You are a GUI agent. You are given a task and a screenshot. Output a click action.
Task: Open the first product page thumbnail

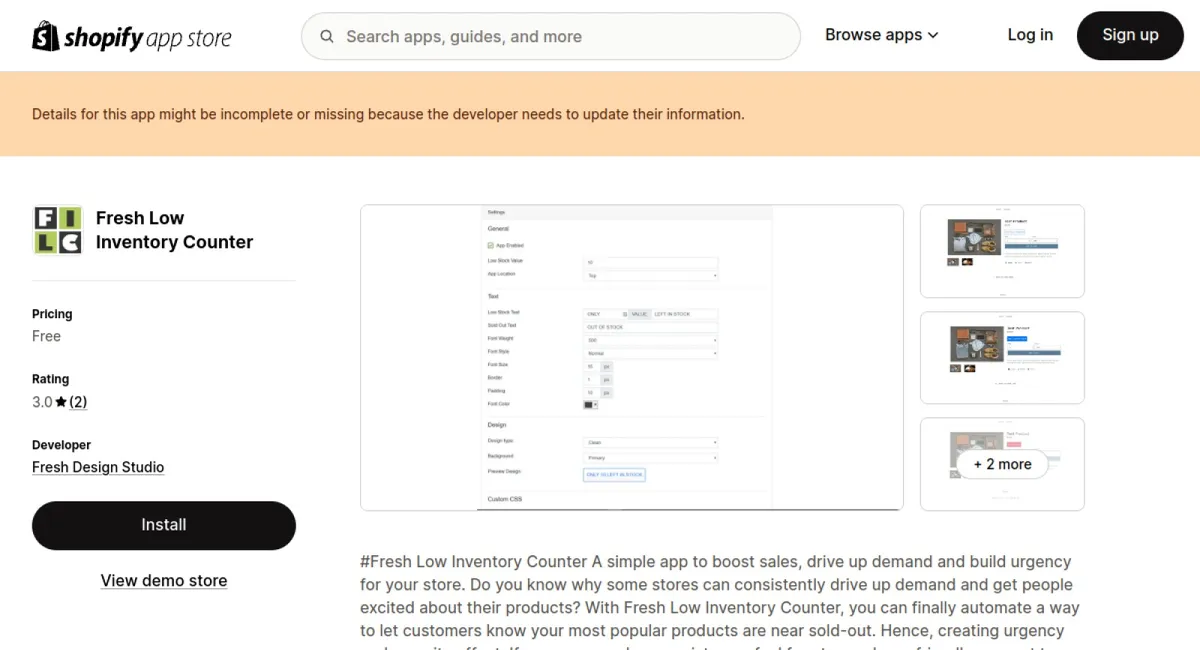coord(1002,251)
